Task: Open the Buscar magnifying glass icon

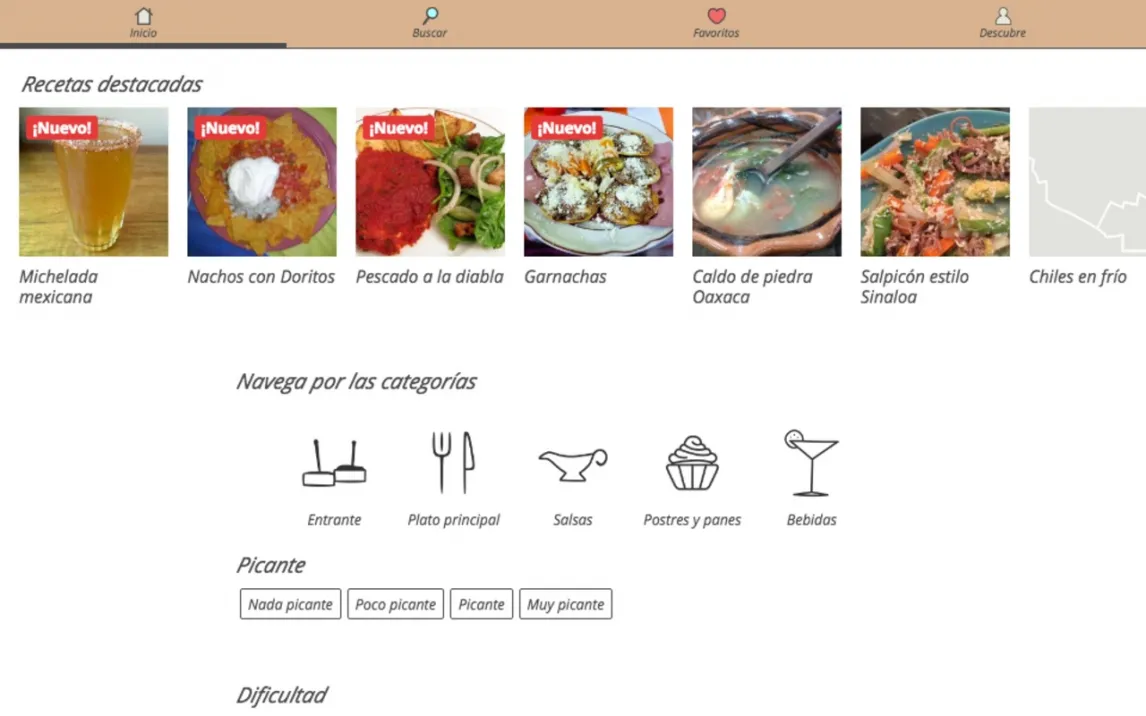Action: point(430,16)
